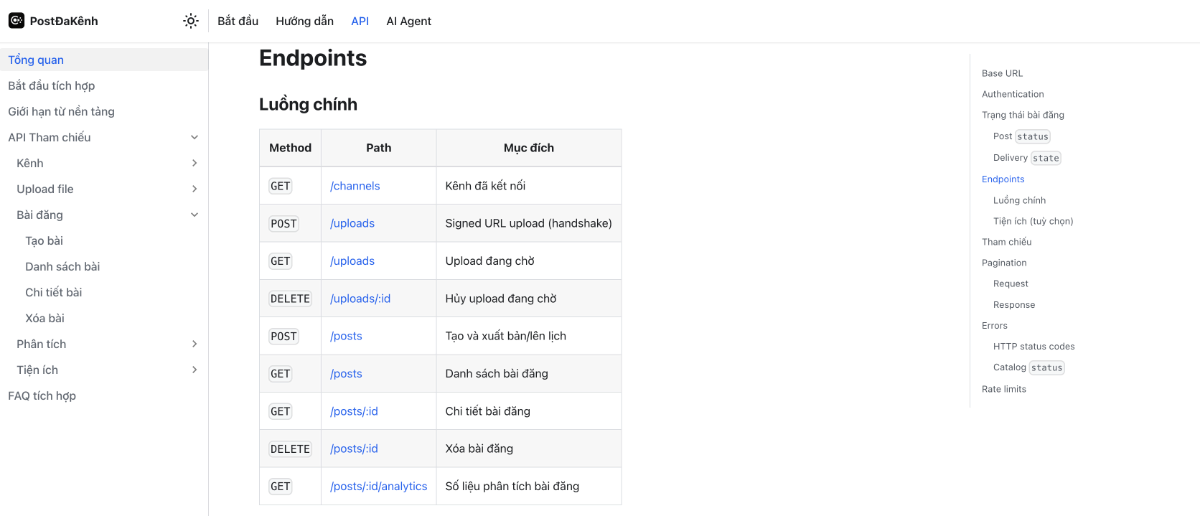The image size is (1200, 516).
Task: Jump to HTTP status codes in contents
Action: 1034,347
